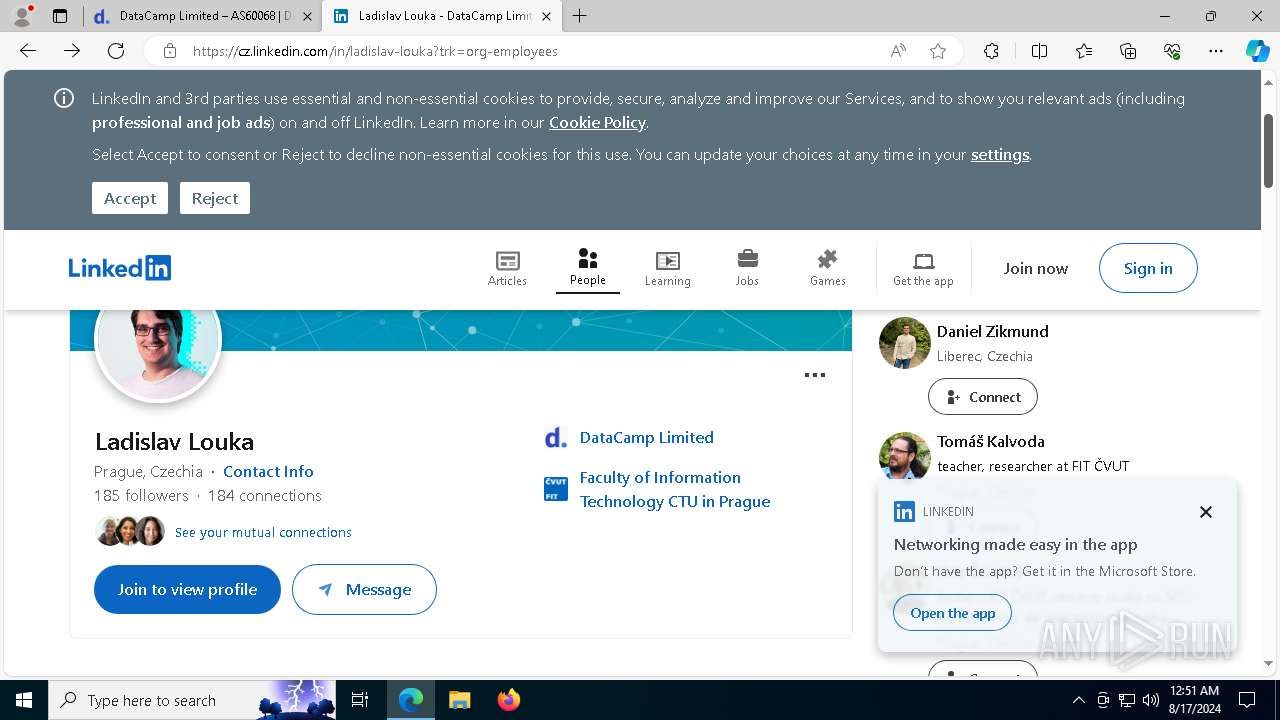
Task: Open Windows Start menu
Action: click(24, 700)
